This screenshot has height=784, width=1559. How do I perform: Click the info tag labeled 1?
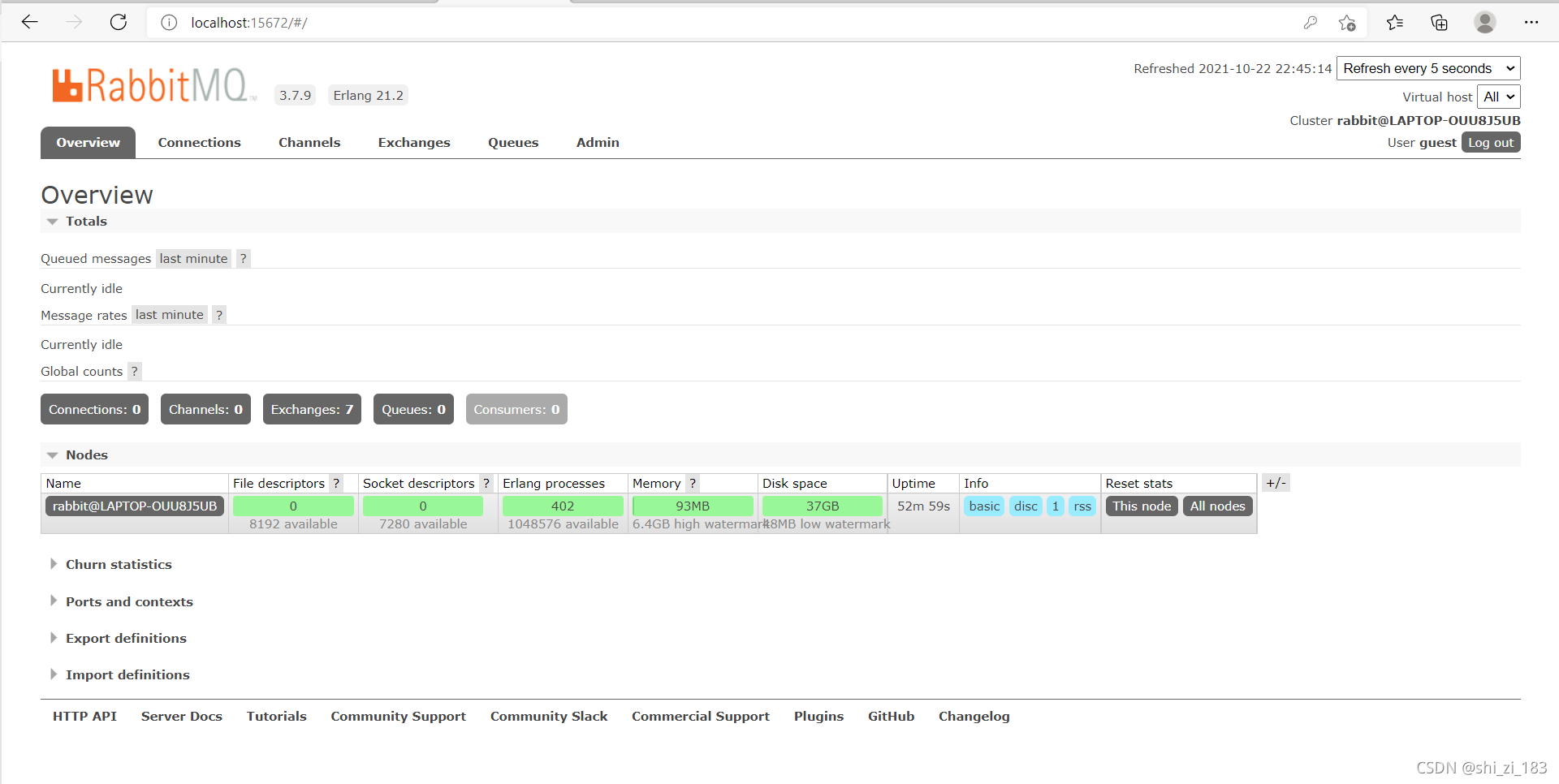[x=1056, y=506]
